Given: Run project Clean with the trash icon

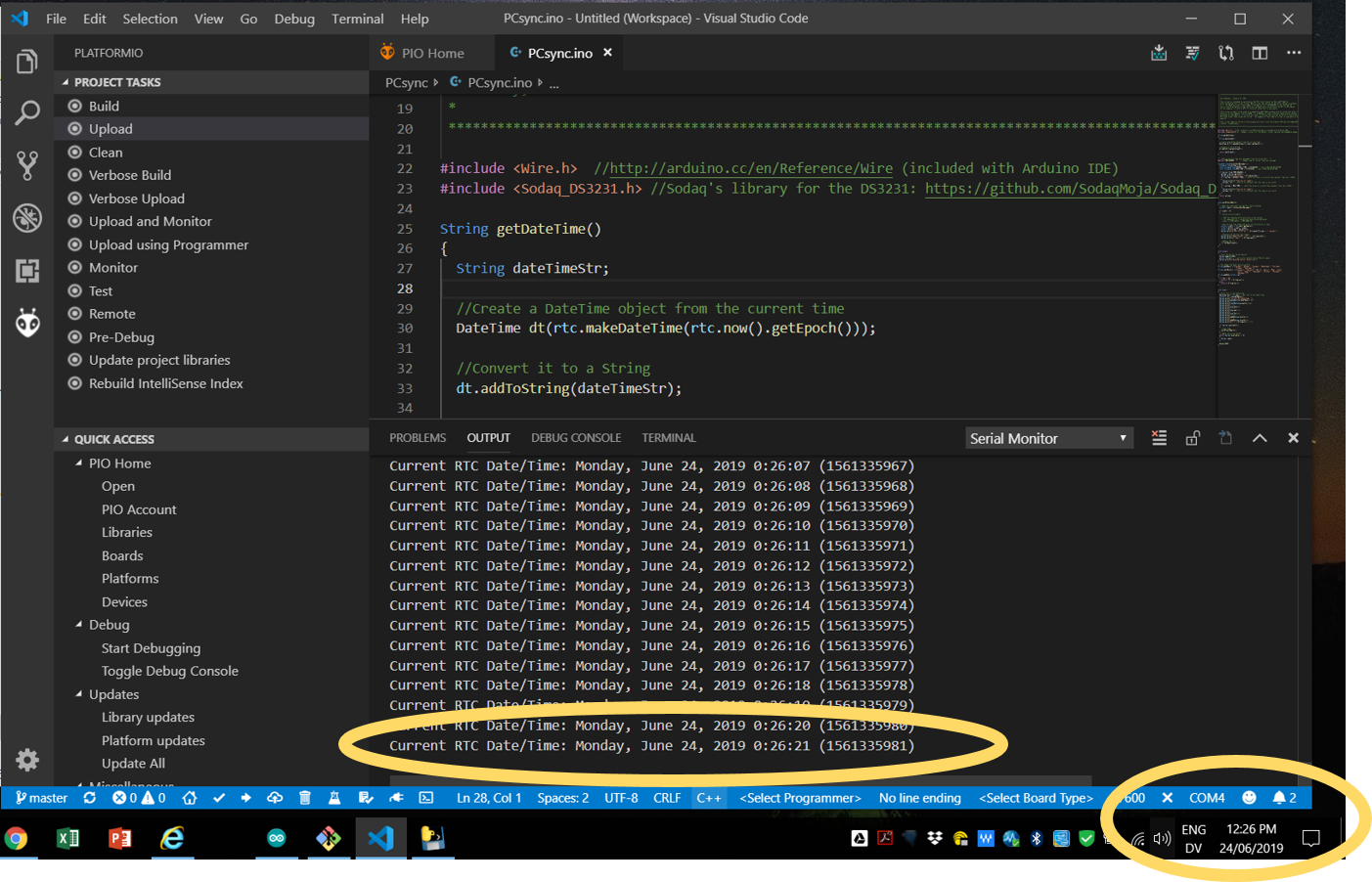Looking at the screenshot, I should click(x=304, y=798).
